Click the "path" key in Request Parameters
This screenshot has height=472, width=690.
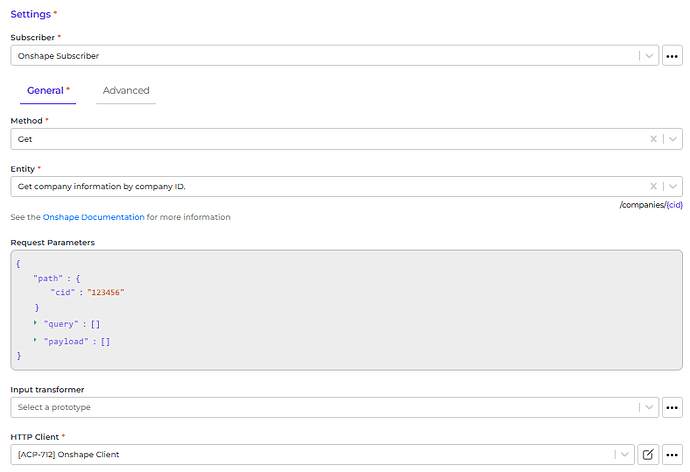tap(48, 278)
